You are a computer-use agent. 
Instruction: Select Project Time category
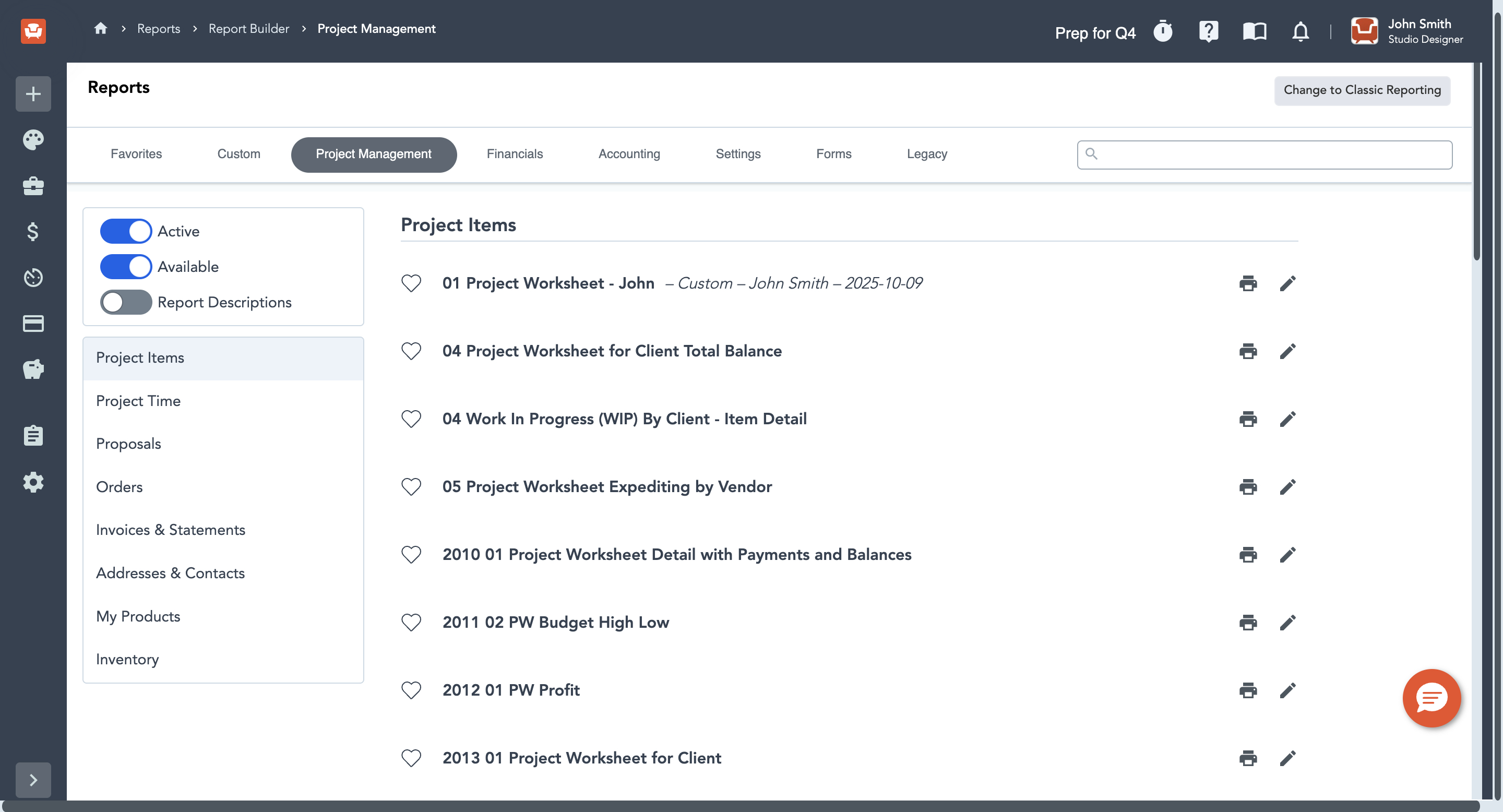(223, 401)
